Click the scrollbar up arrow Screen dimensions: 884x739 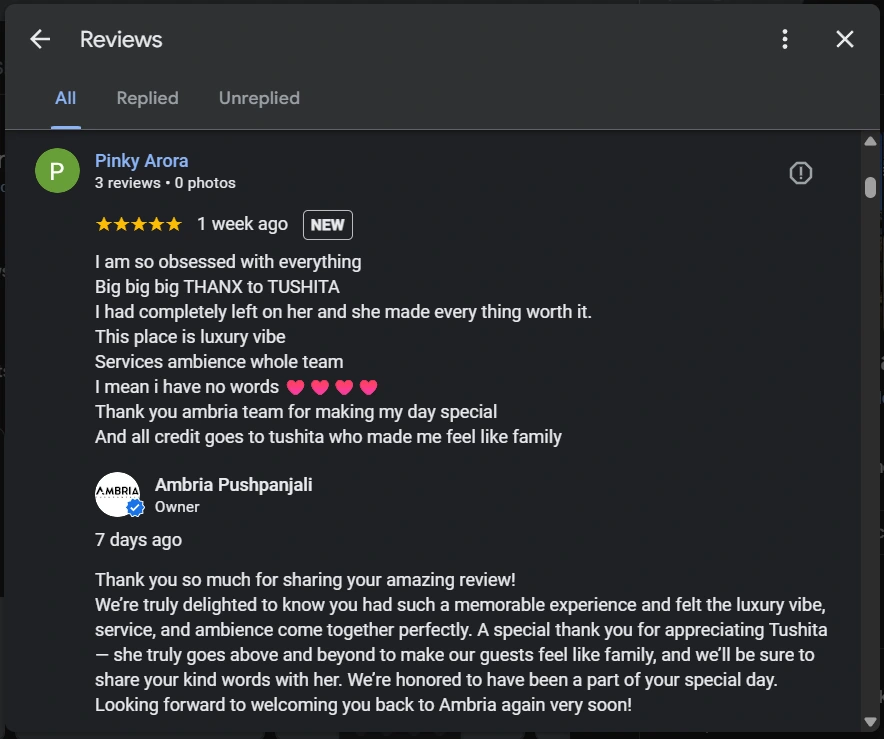click(870, 142)
